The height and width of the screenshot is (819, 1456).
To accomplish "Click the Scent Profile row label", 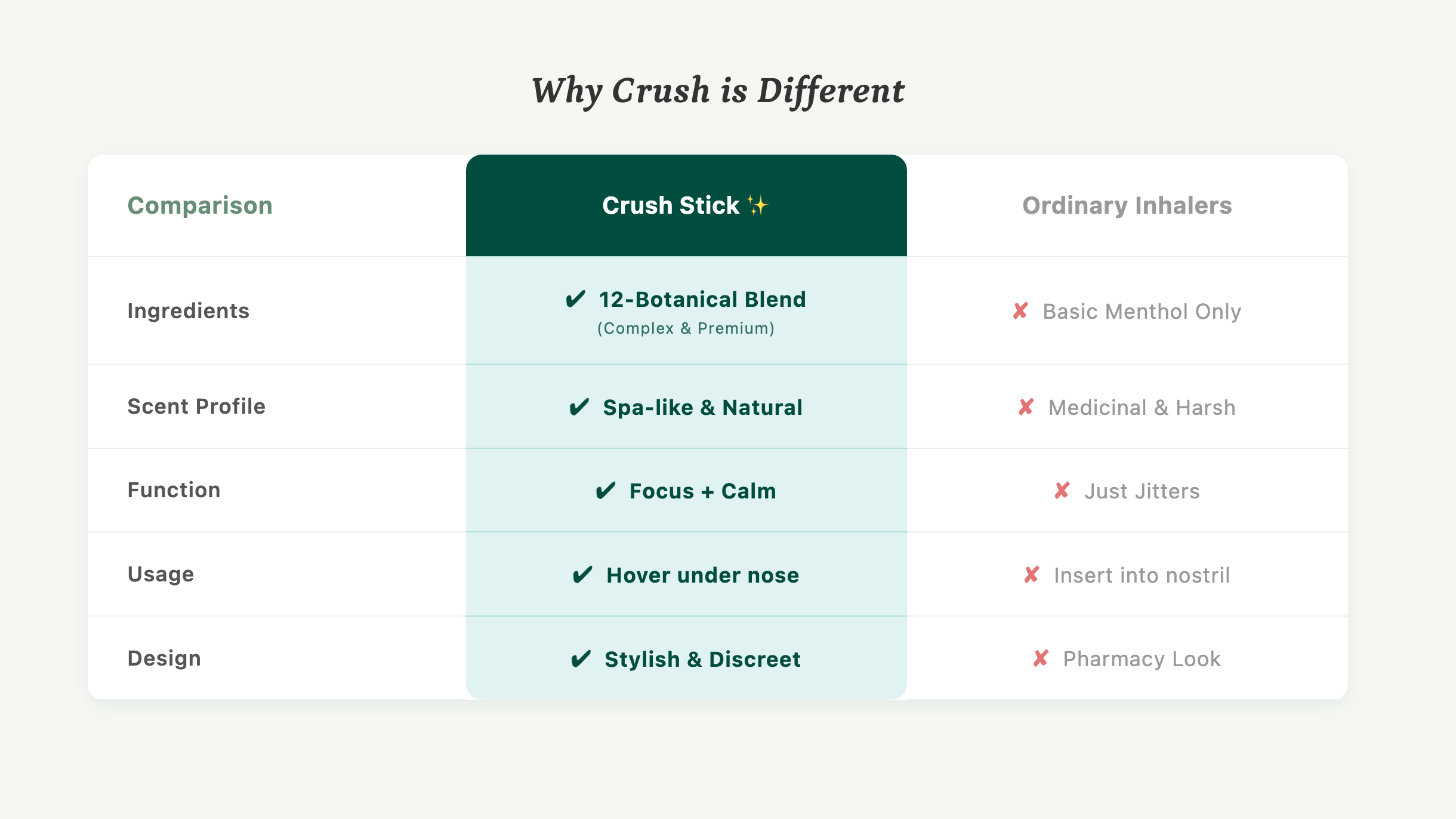I will pyautogui.click(x=196, y=407).
